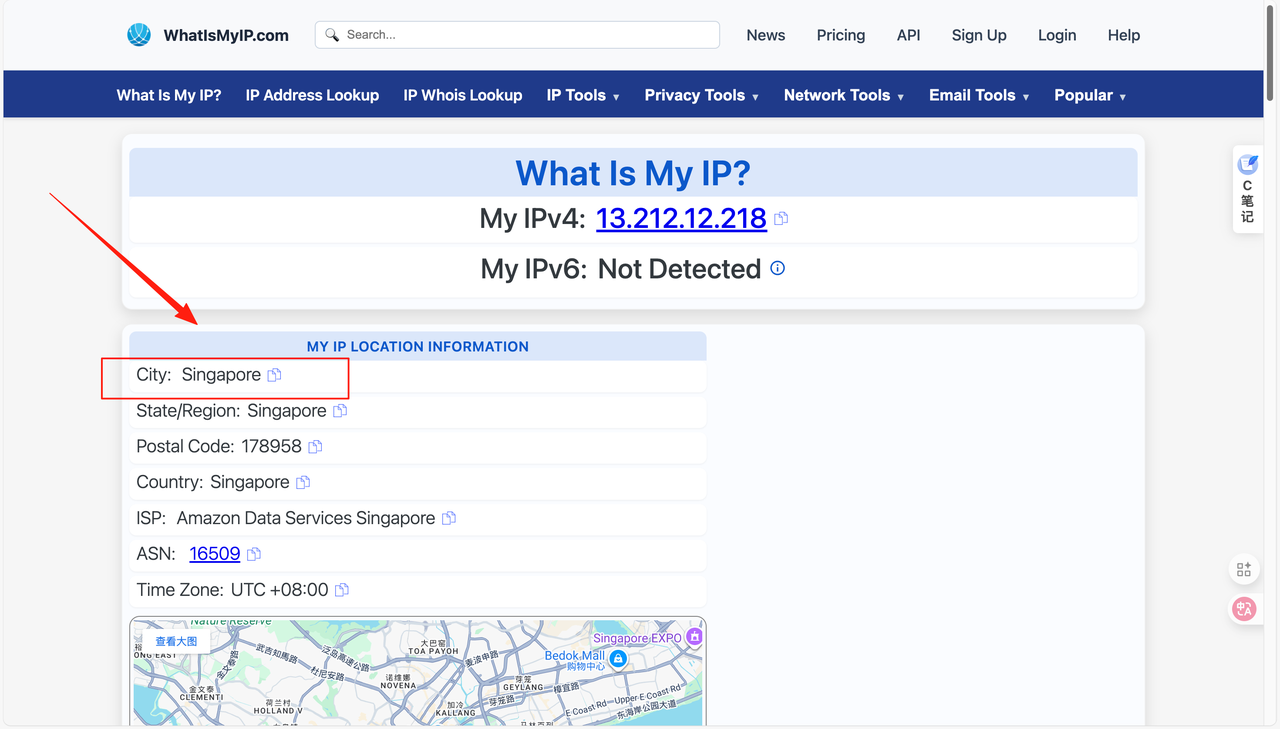Copy the ASN 16509 value
The image size is (1280, 729).
click(254, 554)
